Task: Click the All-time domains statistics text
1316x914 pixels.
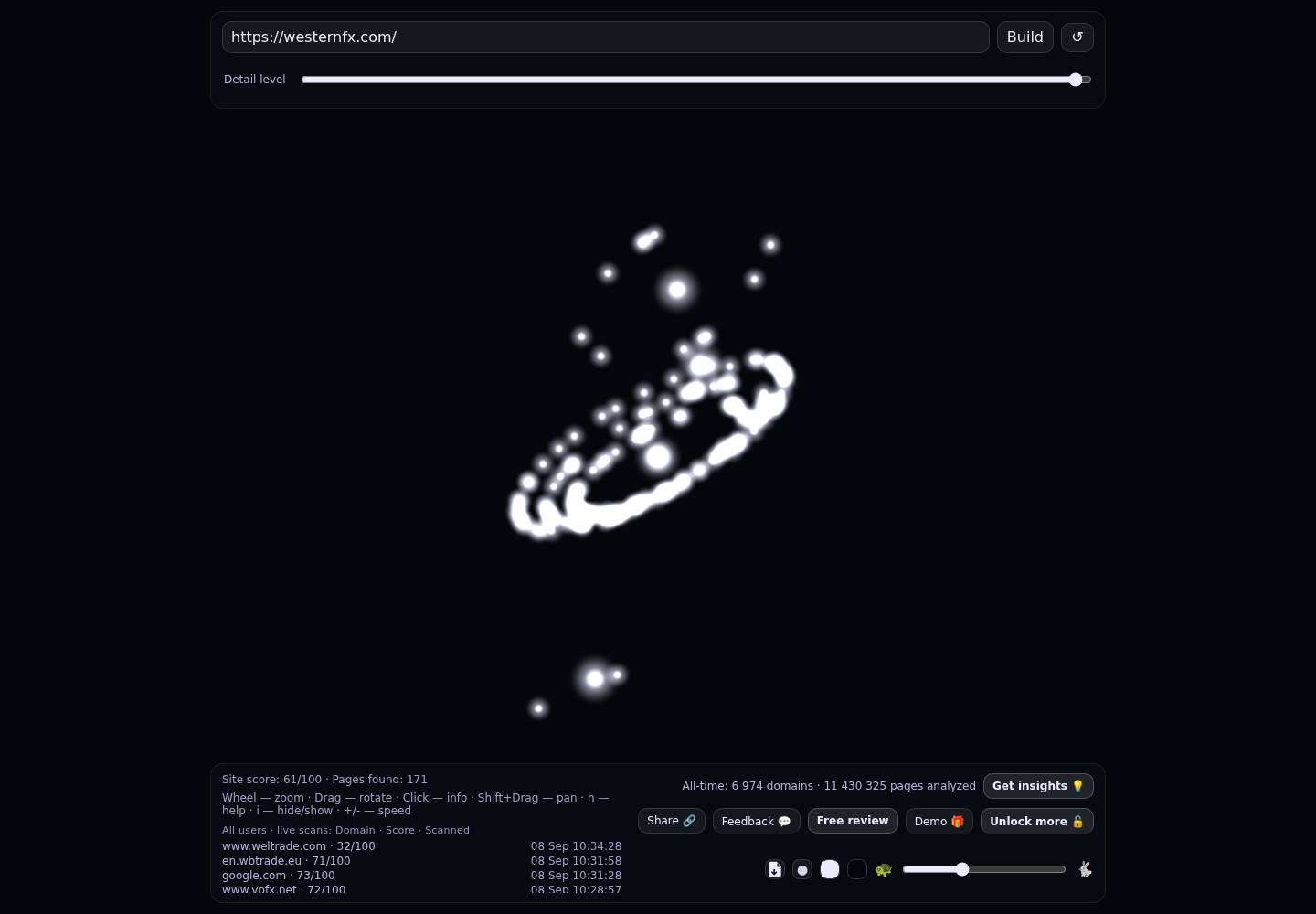Action: point(829,786)
